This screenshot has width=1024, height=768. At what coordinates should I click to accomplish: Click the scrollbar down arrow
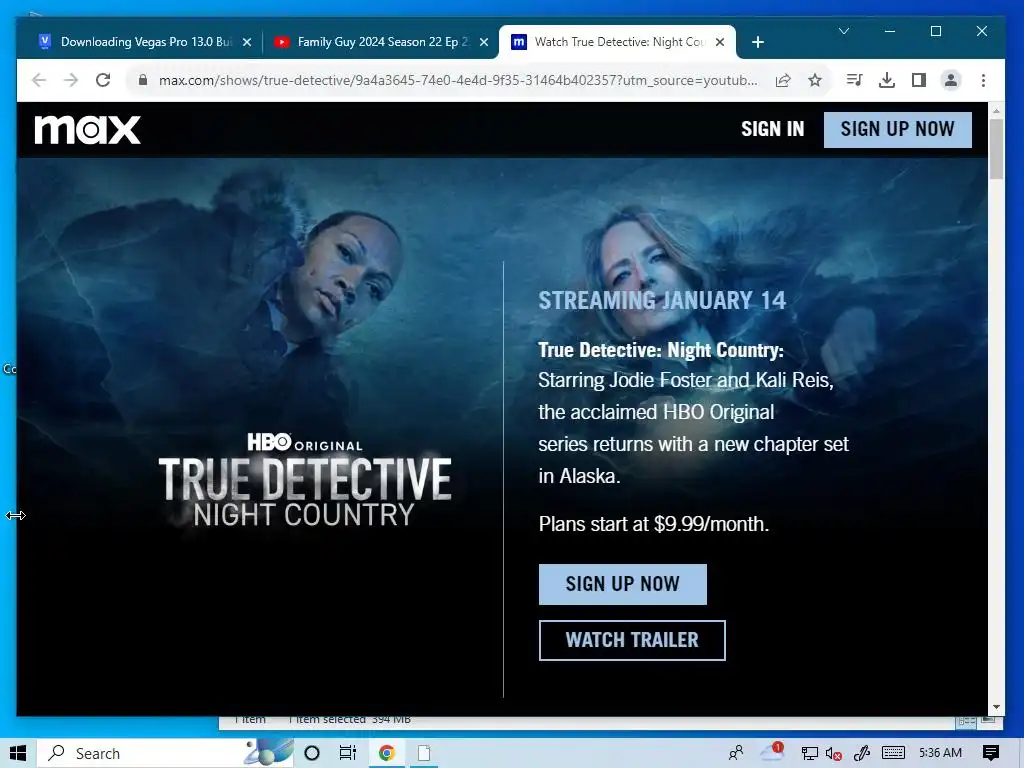click(x=996, y=707)
